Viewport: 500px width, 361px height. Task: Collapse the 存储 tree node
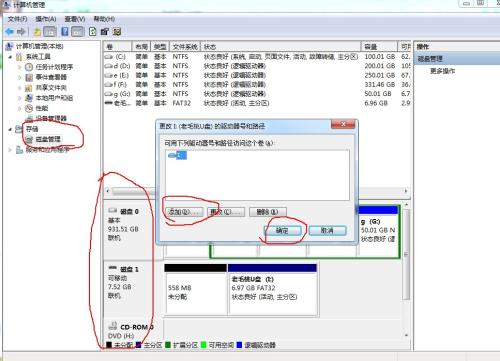(10, 129)
